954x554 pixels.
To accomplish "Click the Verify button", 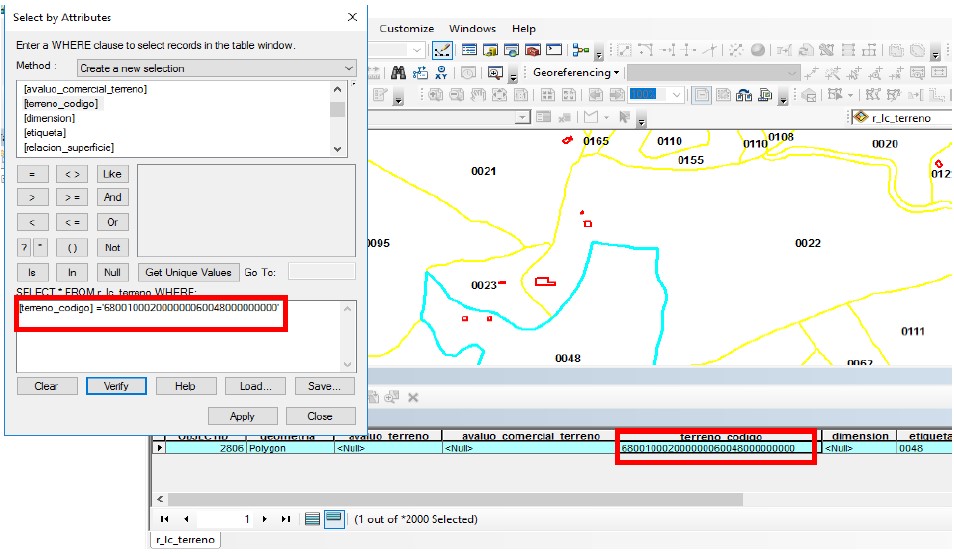I will click(x=116, y=386).
